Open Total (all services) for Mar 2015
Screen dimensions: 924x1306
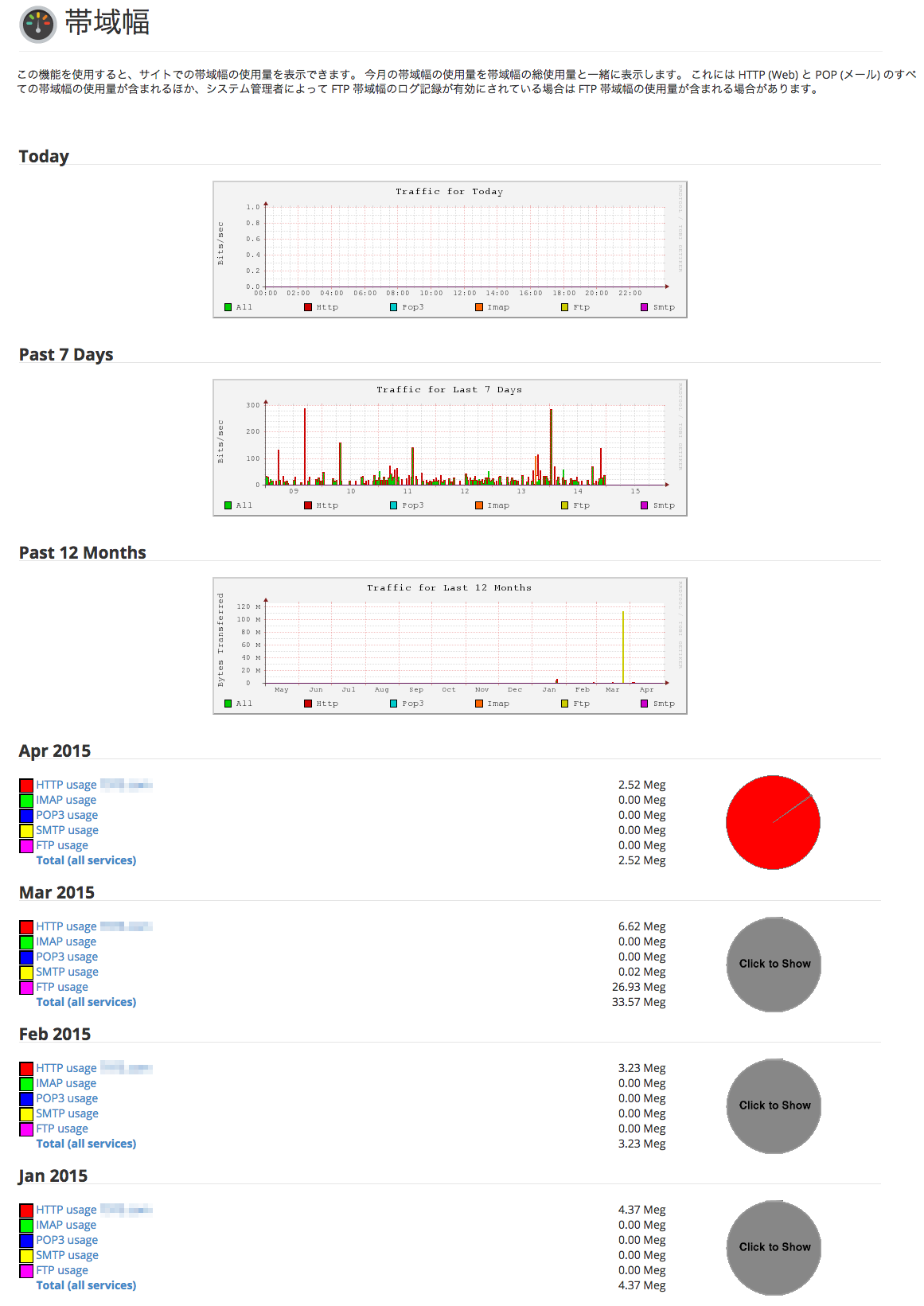[86, 1002]
